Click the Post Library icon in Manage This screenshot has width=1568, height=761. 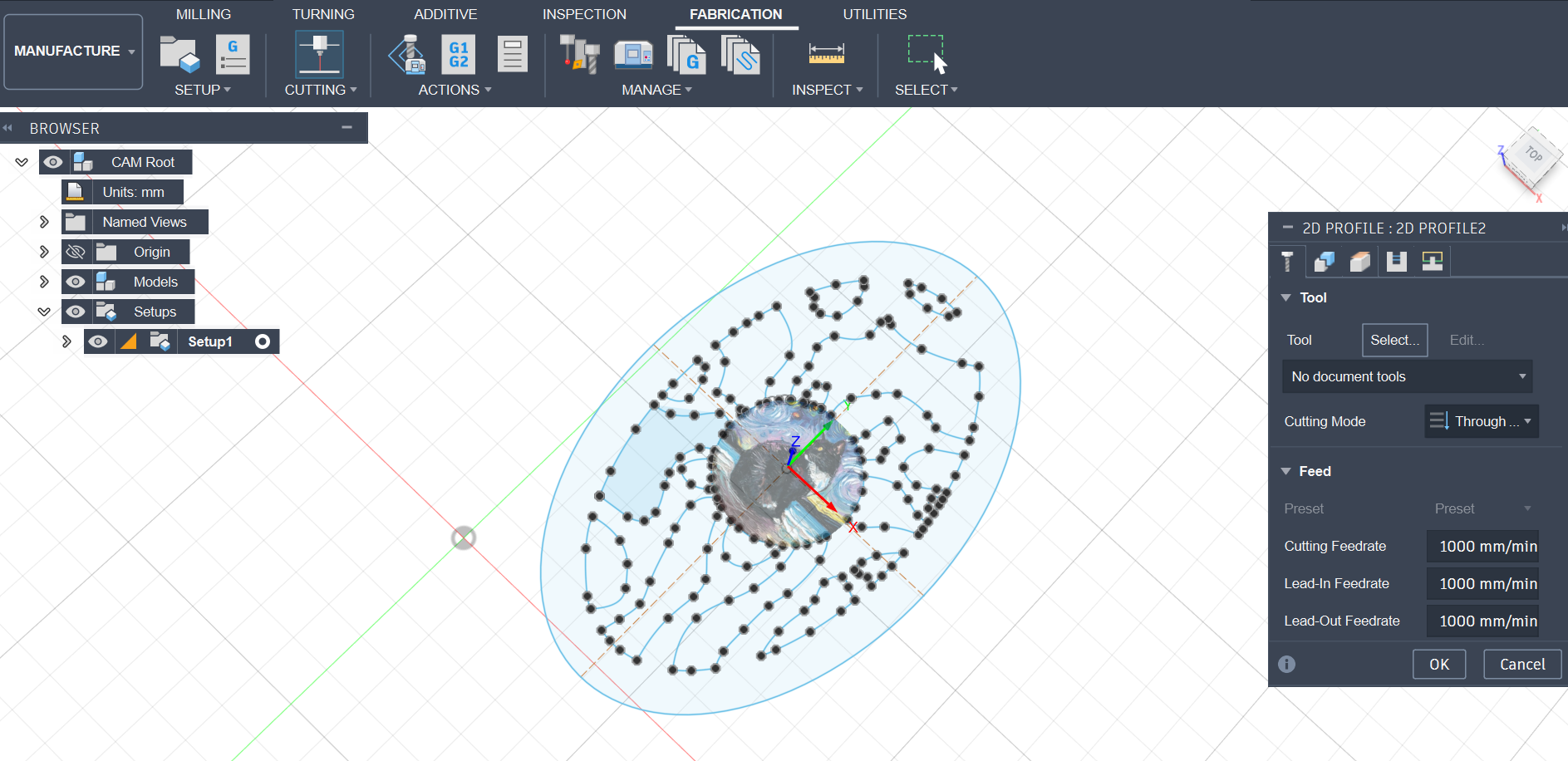[687, 56]
